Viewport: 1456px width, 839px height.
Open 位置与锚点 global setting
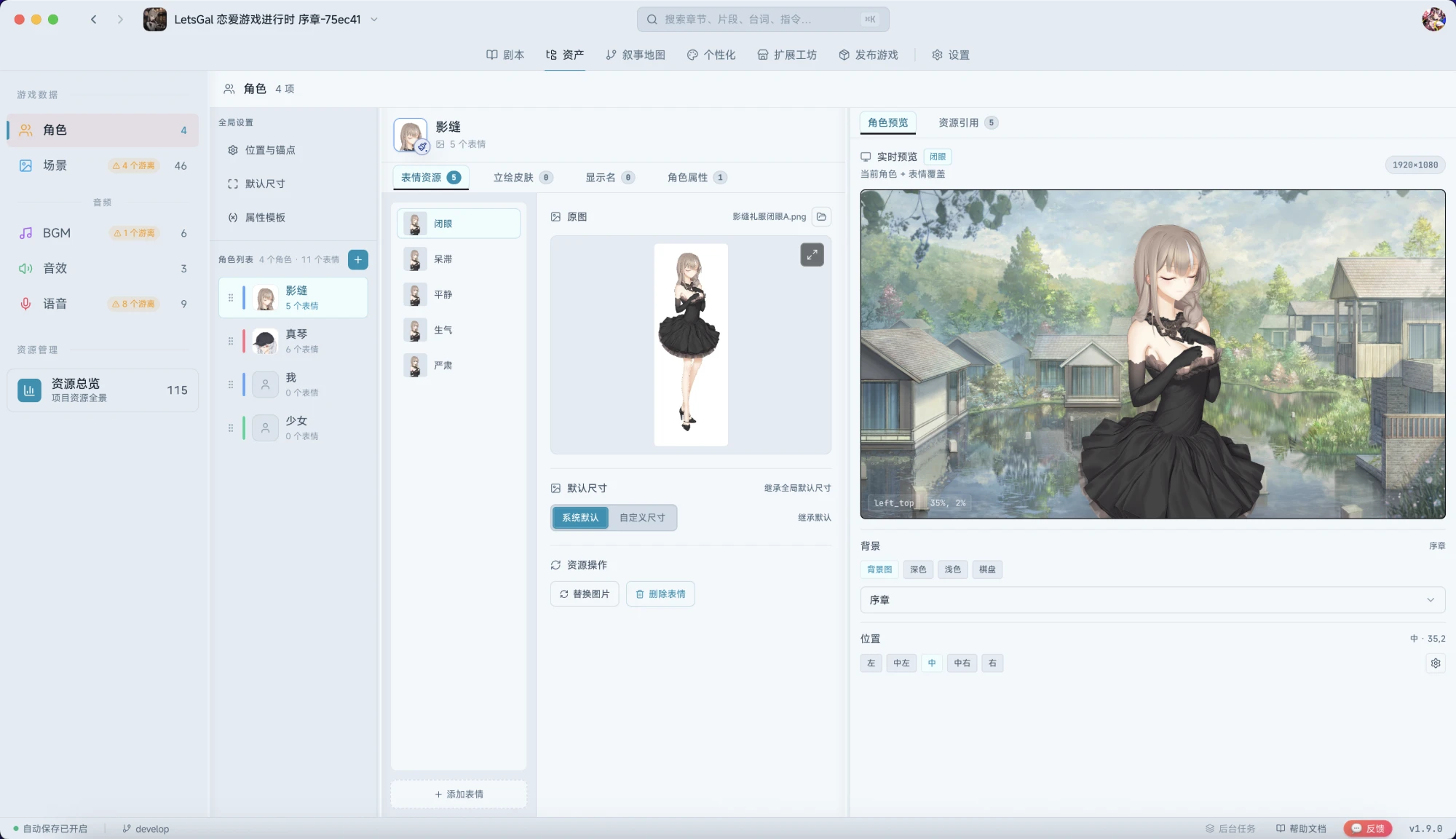293,150
